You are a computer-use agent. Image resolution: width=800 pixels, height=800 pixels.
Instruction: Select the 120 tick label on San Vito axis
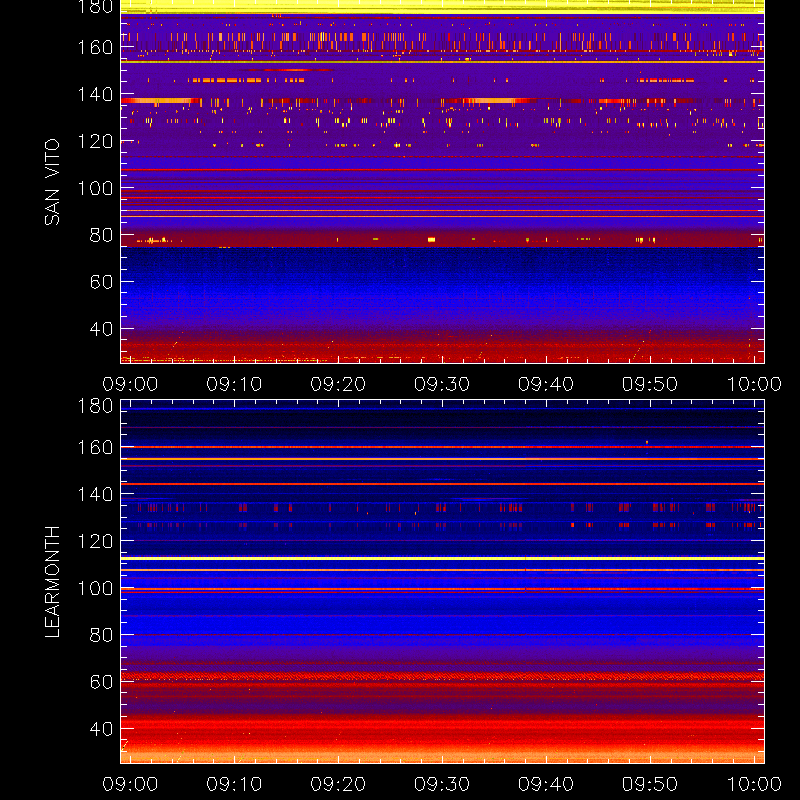coord(95,141)
